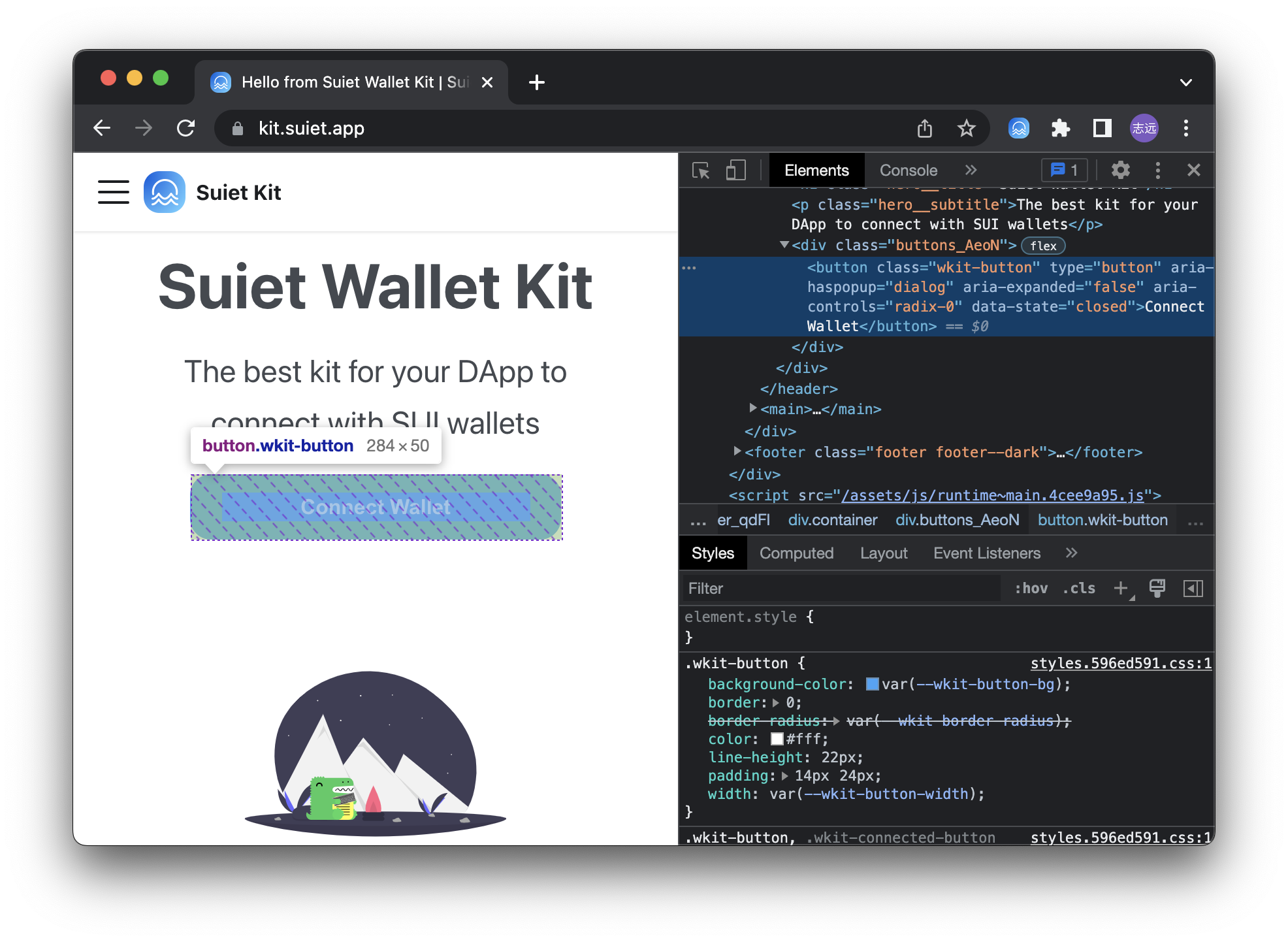Open the browser extensions puzzle icon
1288x942 pixels.
(x=1060, y=128)
